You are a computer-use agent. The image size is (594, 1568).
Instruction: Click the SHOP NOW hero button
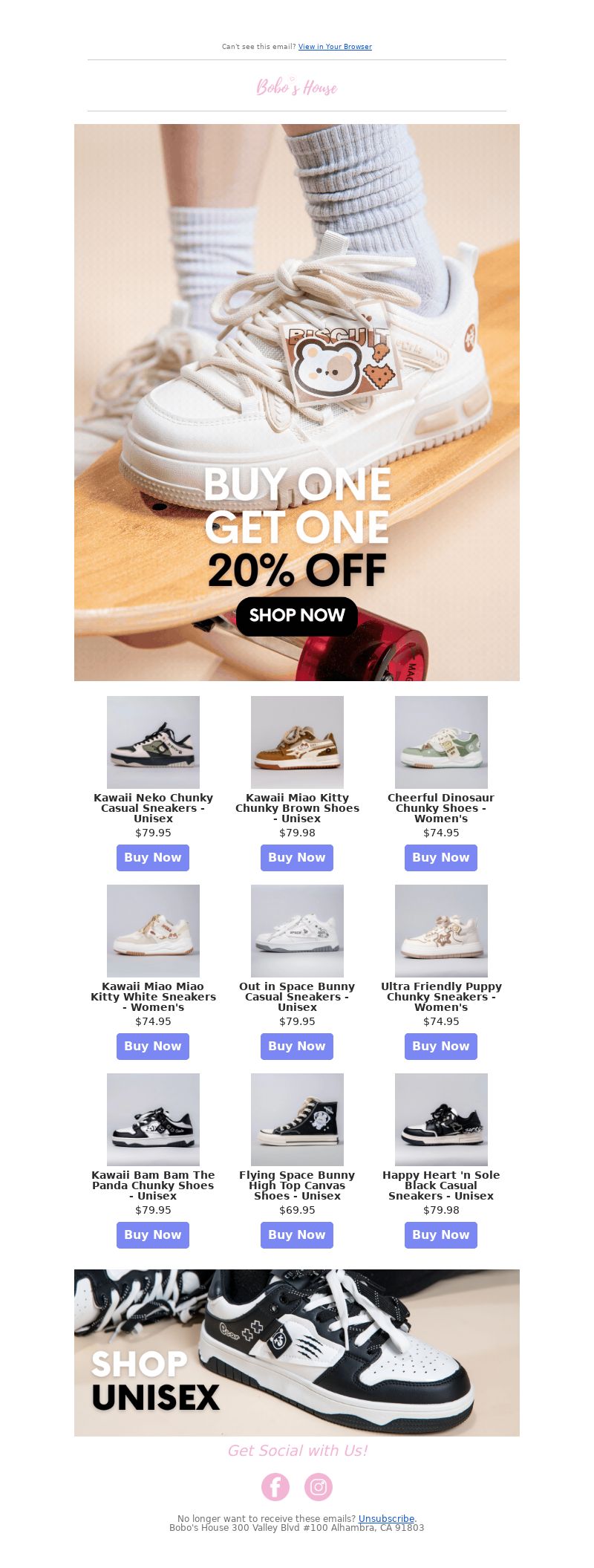(297, 616)
